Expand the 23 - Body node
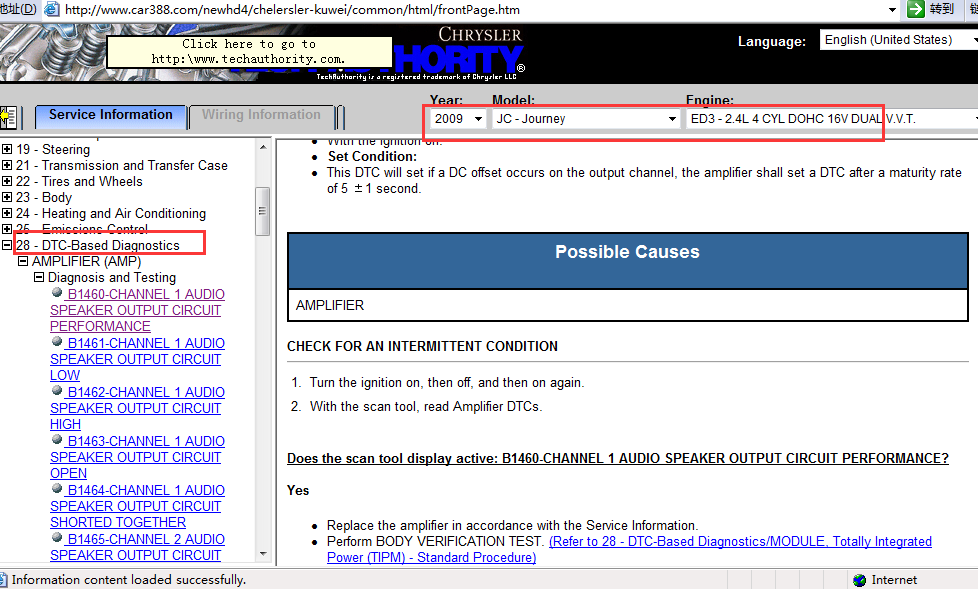 (7, 198)
